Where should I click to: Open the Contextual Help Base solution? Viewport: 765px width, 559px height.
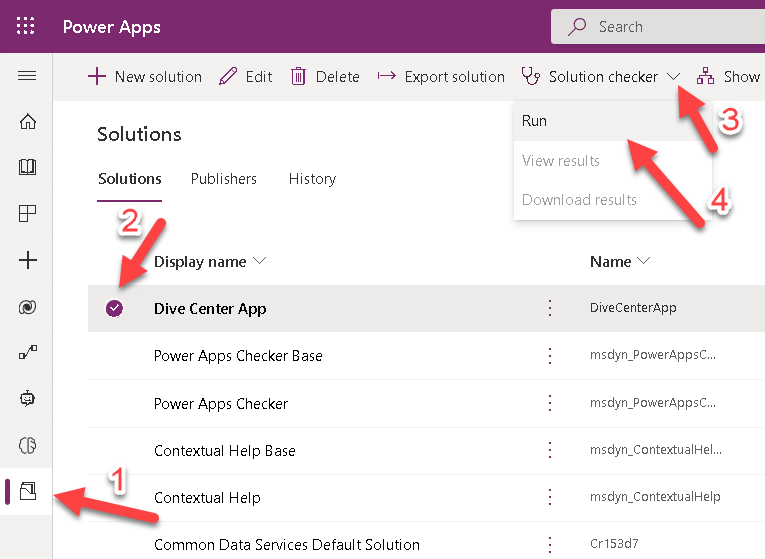(x=225, y=451)
